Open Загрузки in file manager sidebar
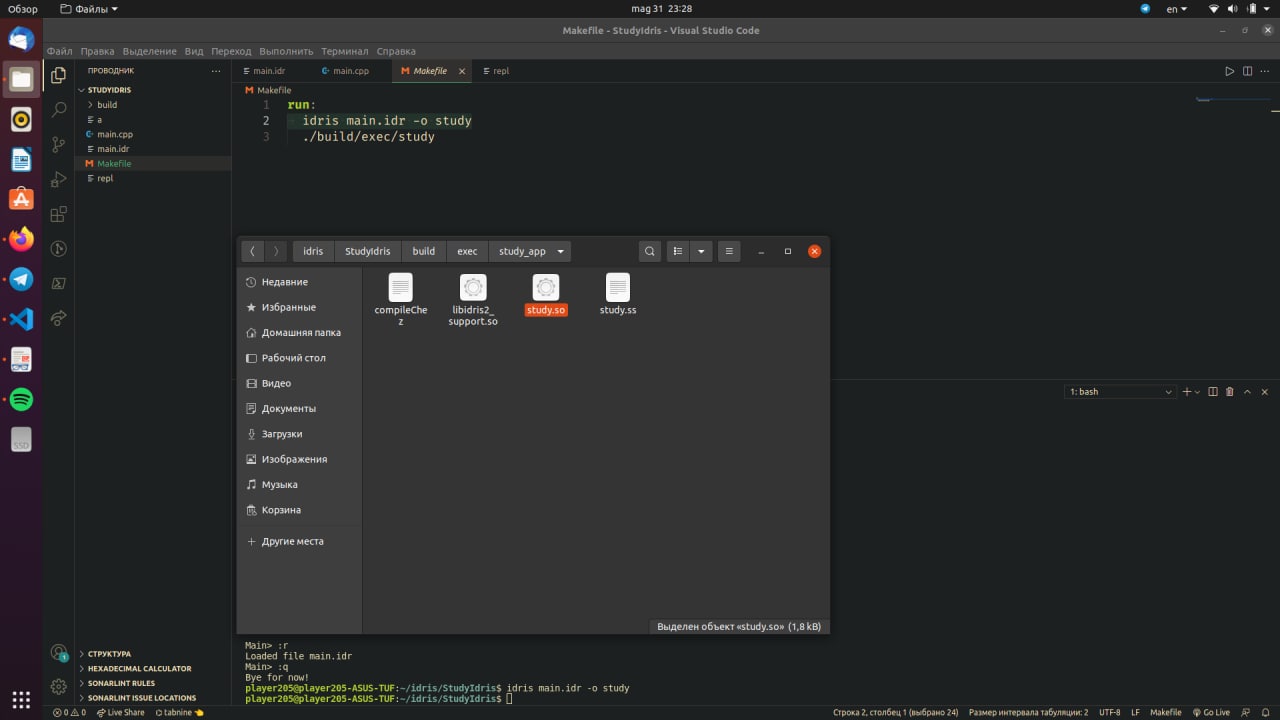Screen dimensions: 1280x720 click(x=281, y=434)
